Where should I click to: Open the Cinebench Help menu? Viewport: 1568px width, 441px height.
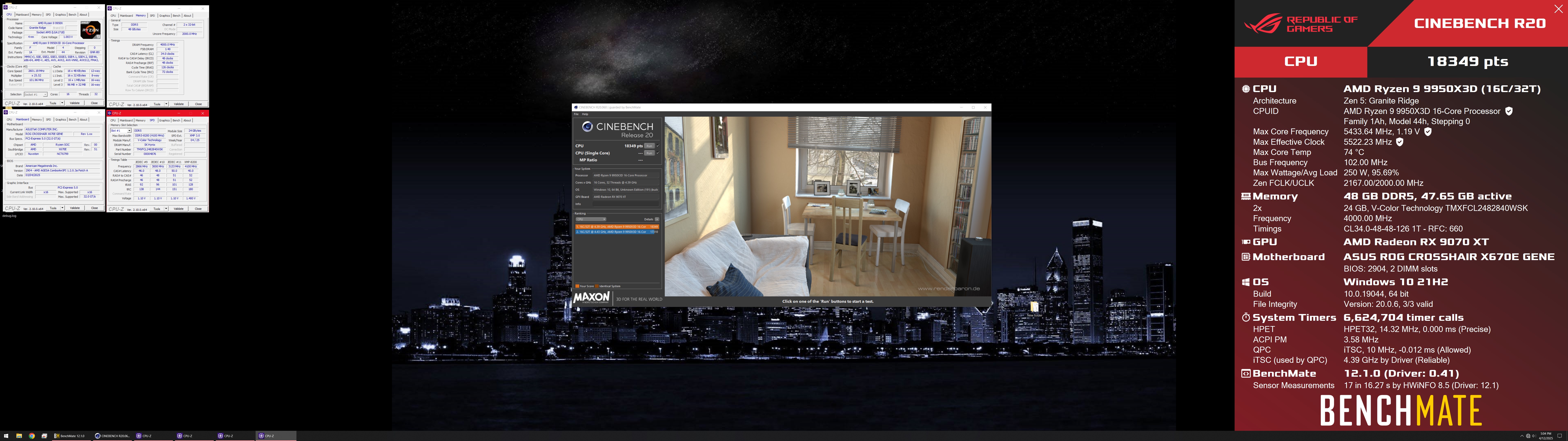585,114
